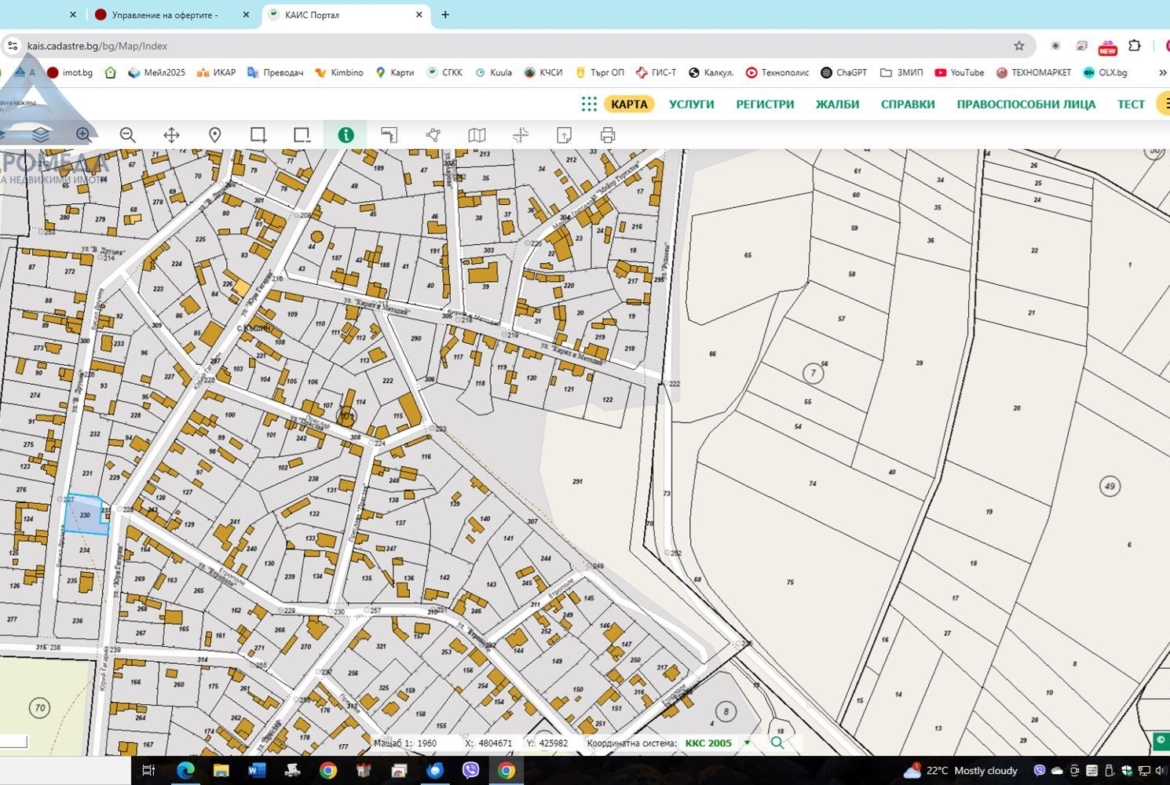Screen dimensions: 1170x785
Task: Open the map layers panel icon
Action: (x=40, y=134)
